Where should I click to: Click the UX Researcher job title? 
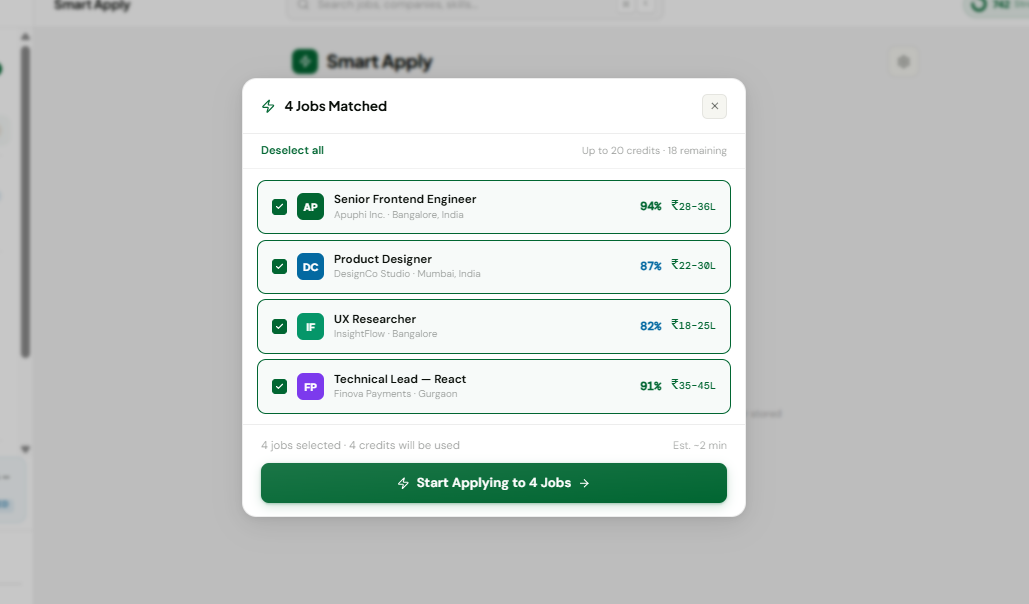point(375,319)
